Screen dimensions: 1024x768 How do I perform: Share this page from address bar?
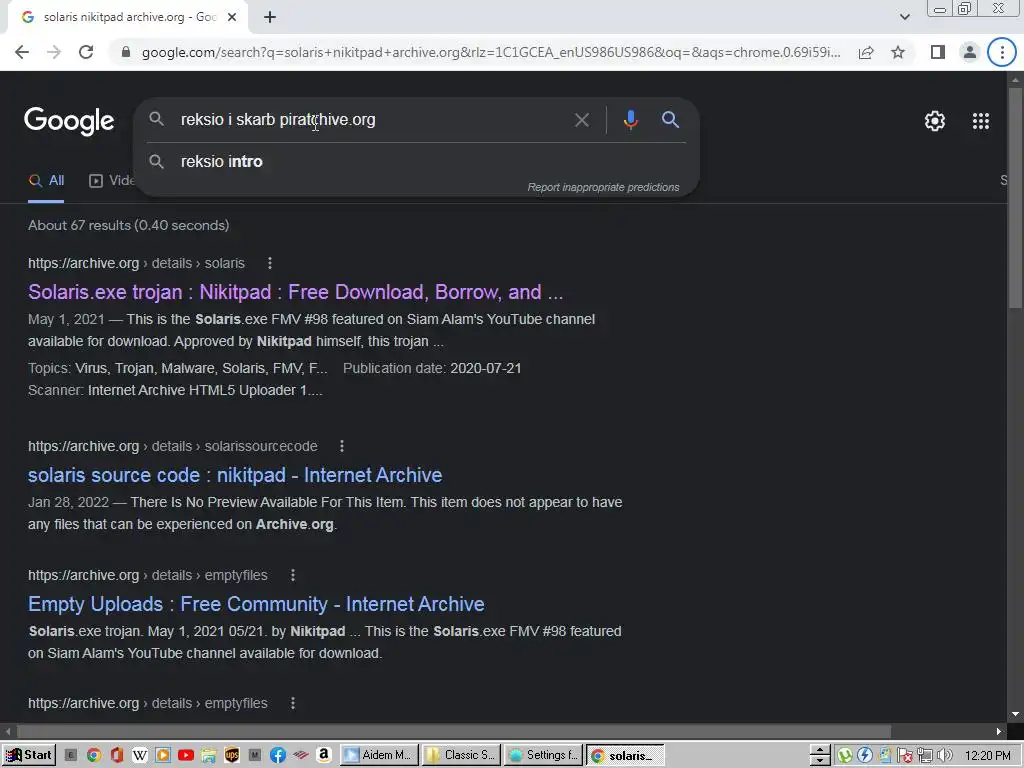[x=866, y=52]
